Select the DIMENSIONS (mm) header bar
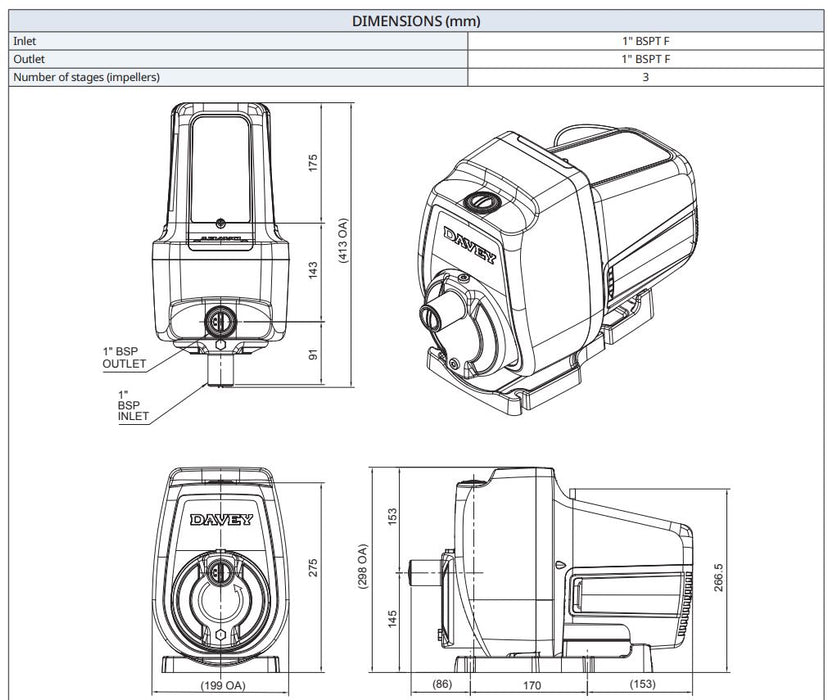This screenshot has height=700, width=833. click(416, 18)
